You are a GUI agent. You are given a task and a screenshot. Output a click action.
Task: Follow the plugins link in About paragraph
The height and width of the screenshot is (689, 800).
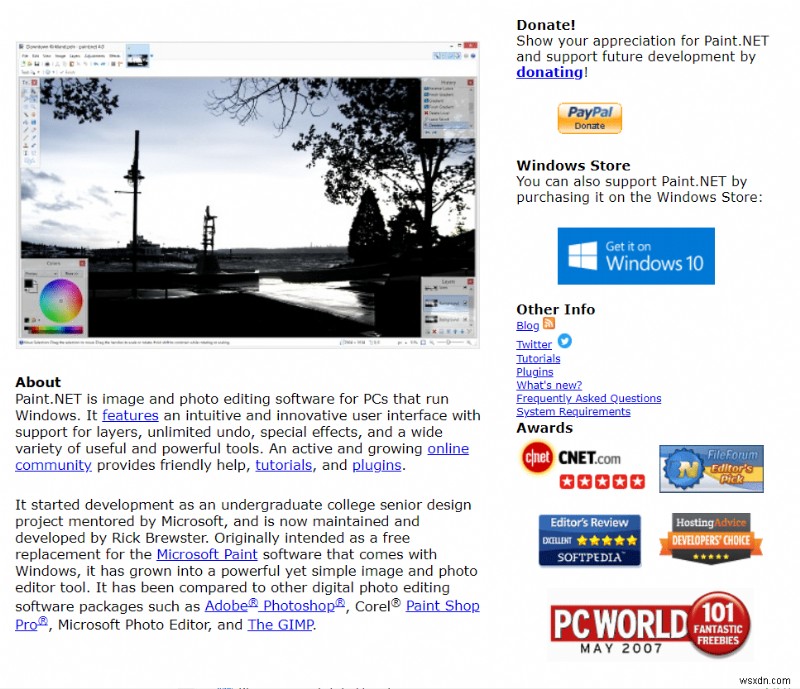(x=377, y=465)
